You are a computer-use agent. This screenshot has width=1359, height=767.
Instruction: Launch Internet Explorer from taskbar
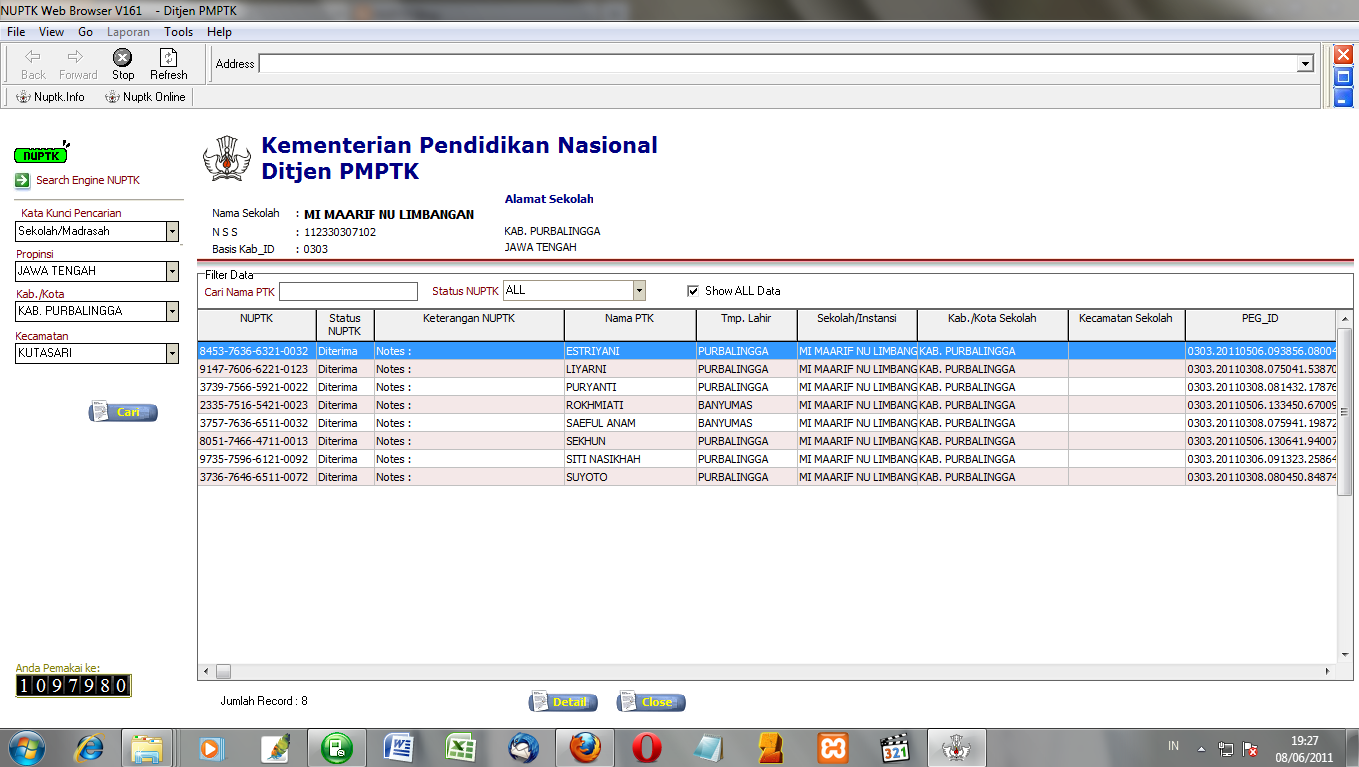tap(90, 747)
